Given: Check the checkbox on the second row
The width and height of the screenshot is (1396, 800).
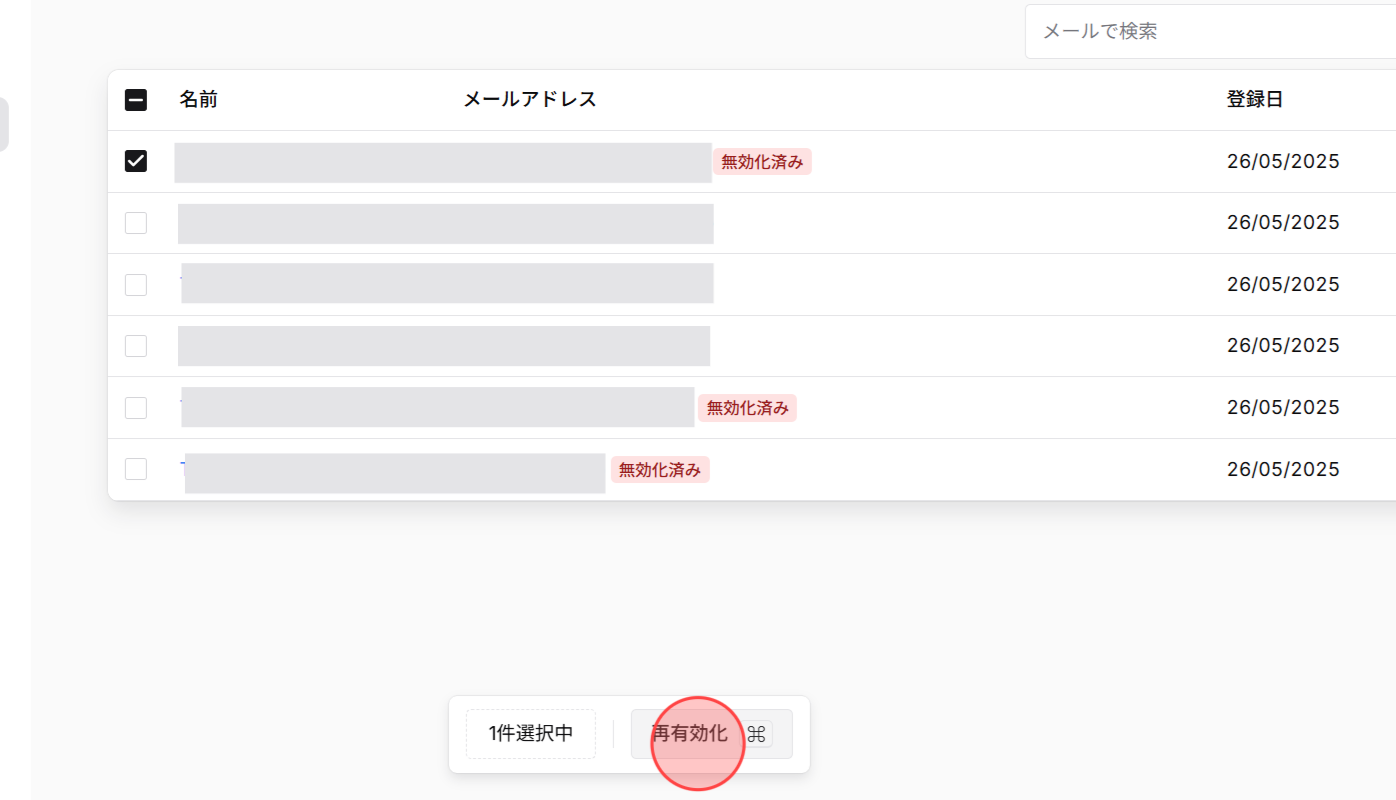Looking at the screenshot, I should [x=135, y=222].
